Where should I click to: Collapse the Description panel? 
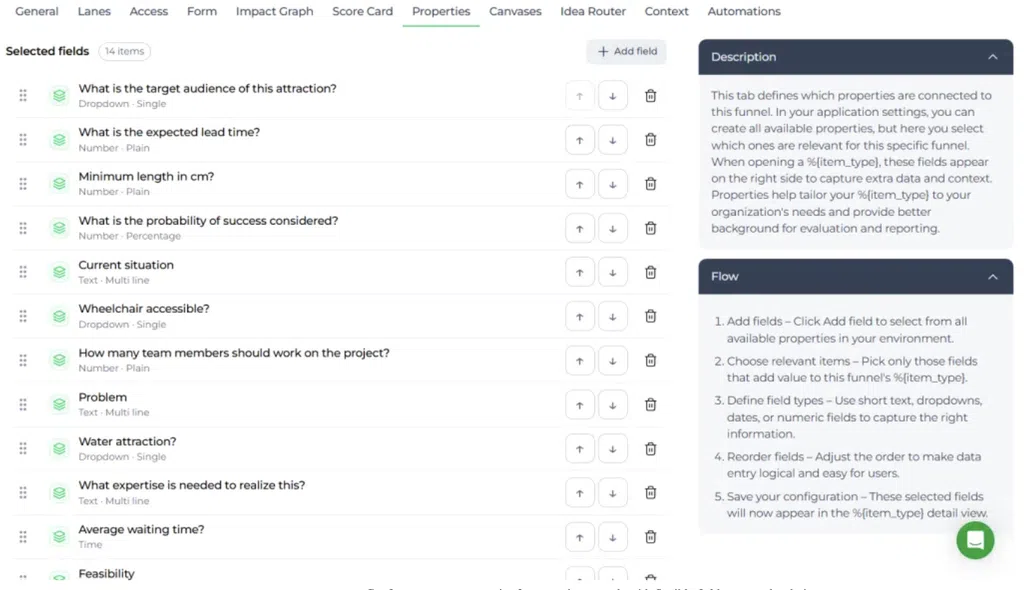point(992,57)
